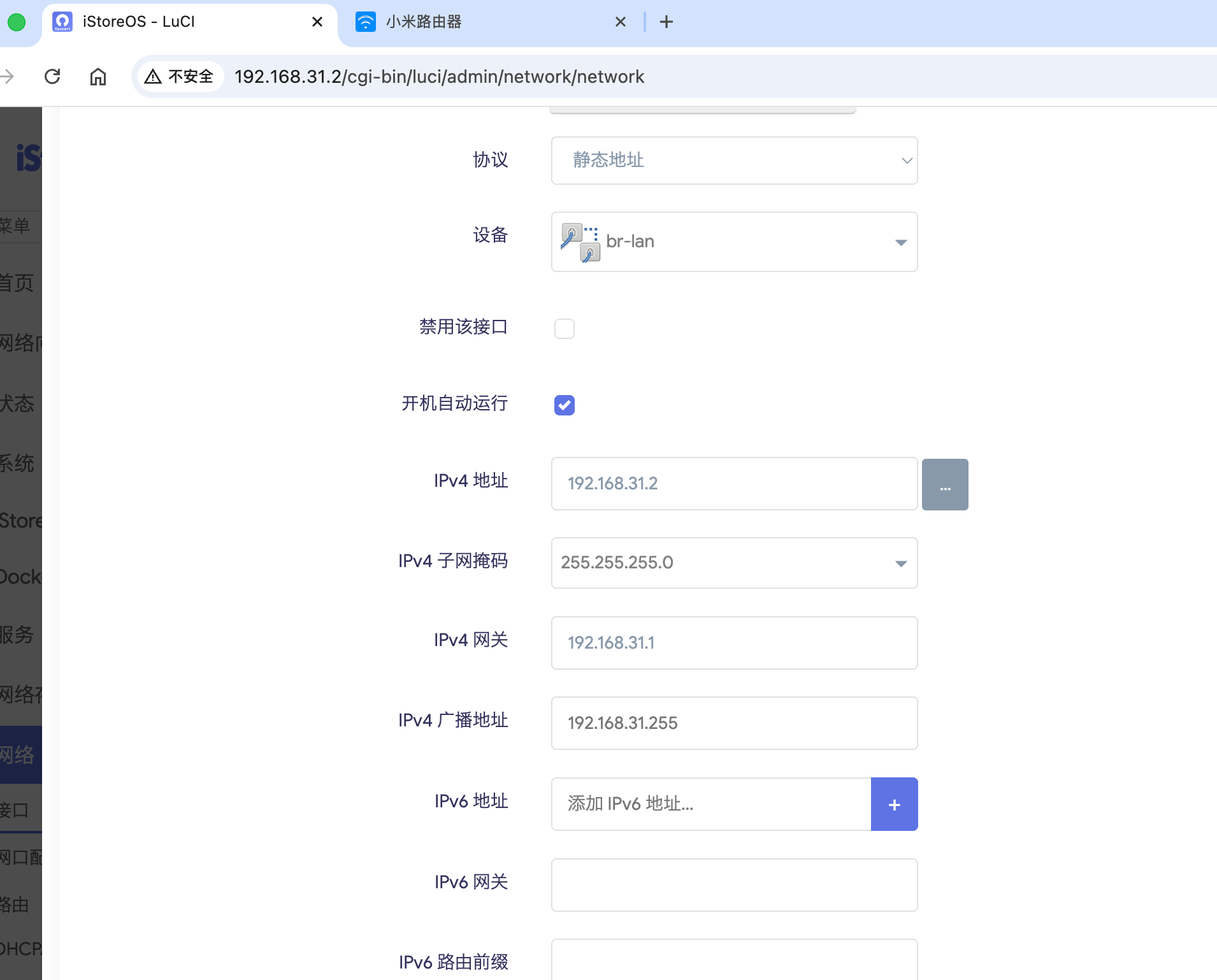Screen dimensions: 1217x980
Task: Click the IPv4 网关 input field
Action: [x=734, y=643]
